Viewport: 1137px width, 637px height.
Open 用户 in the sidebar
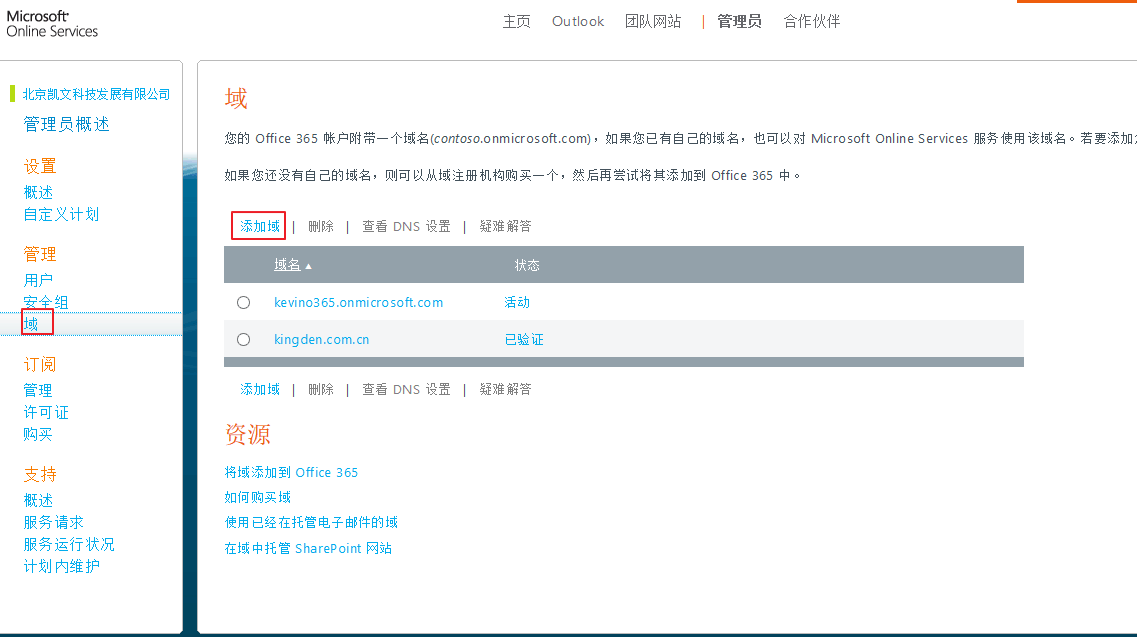[38, 280]
